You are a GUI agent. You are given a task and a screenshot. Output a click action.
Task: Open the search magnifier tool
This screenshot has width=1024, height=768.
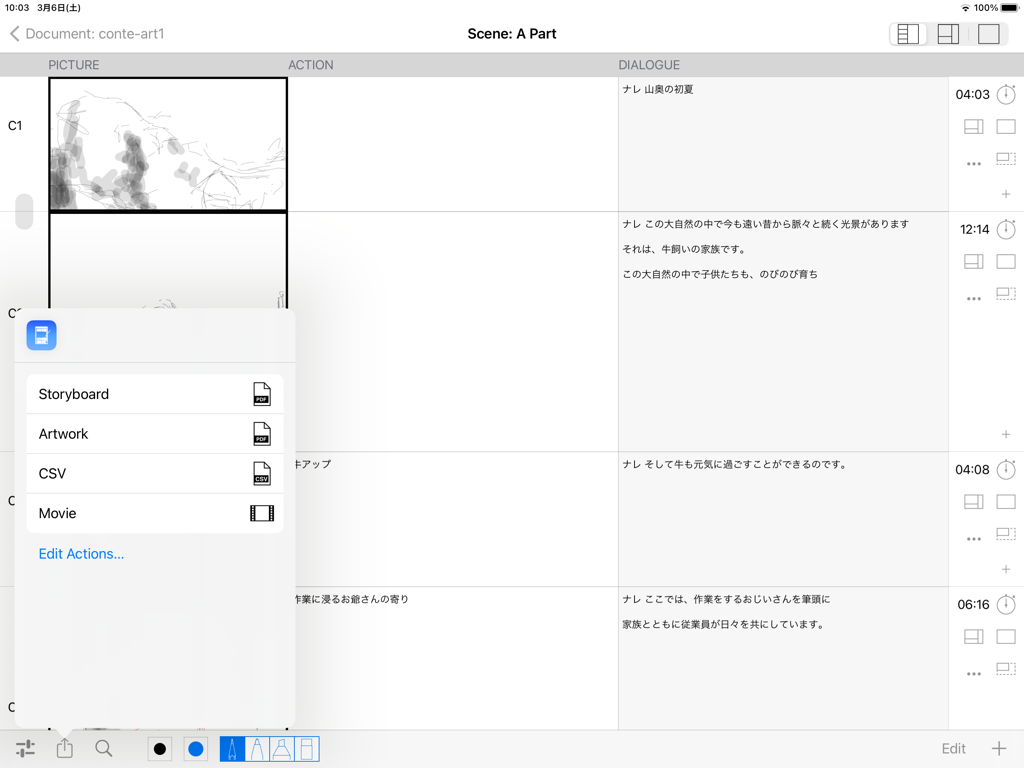104,748
